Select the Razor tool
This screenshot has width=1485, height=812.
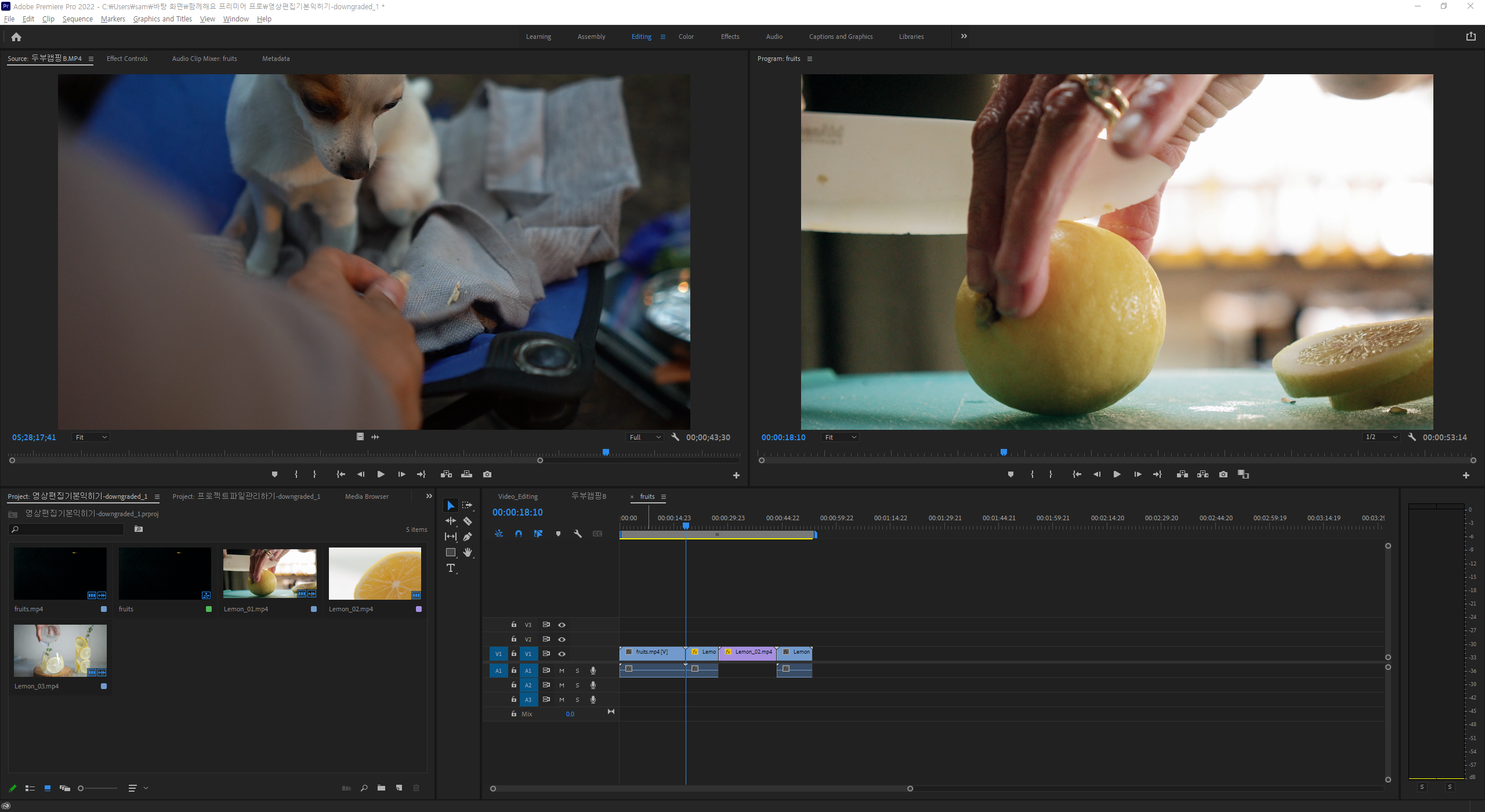(x=468, y=521)
